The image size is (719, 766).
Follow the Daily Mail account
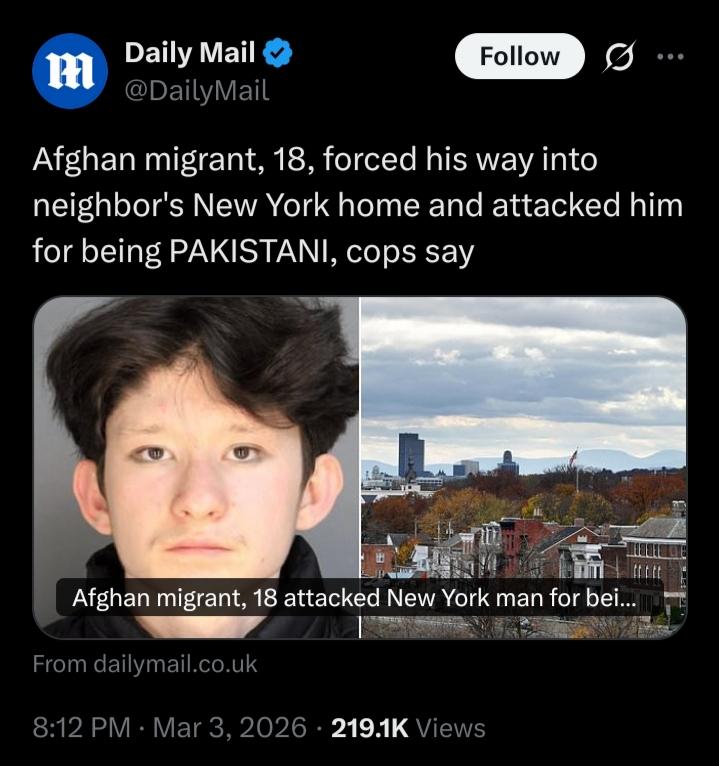[520, 56]
